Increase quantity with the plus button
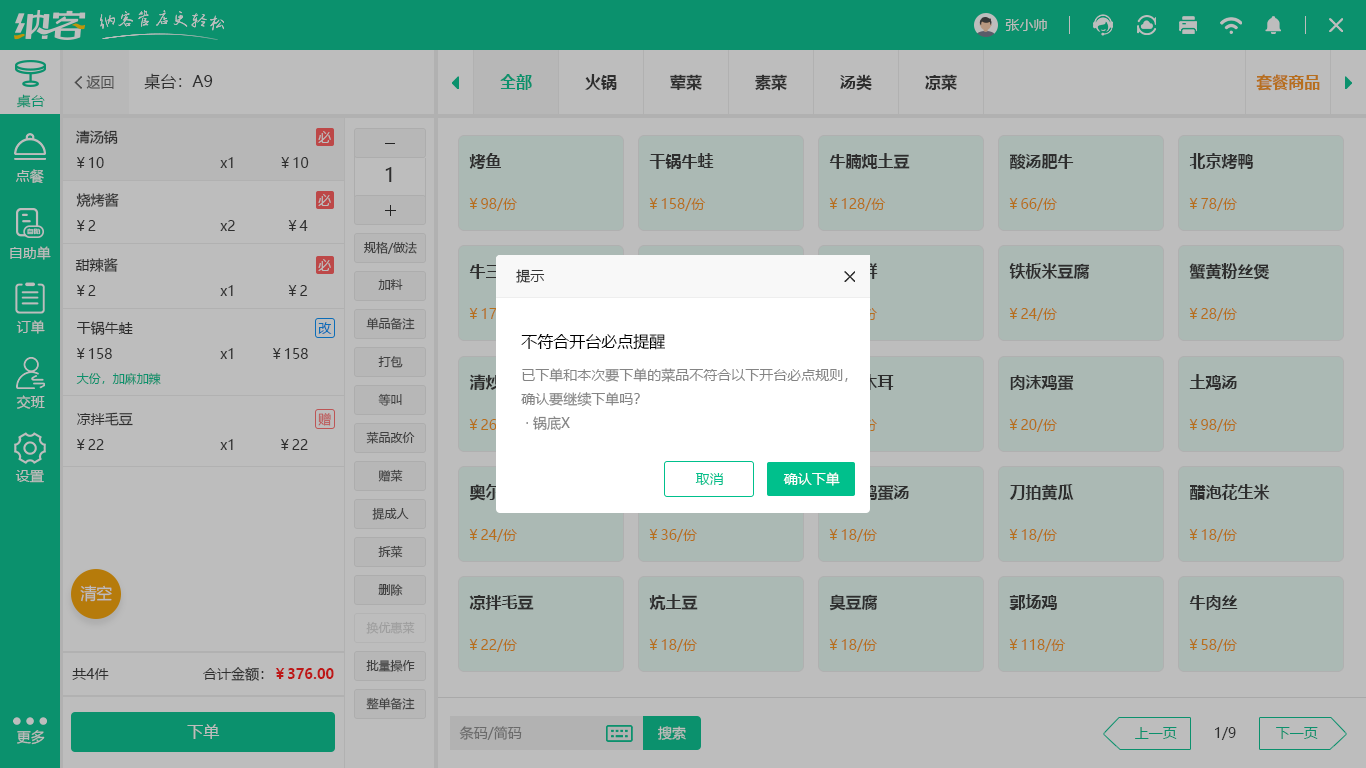The image size is (1366, 768). tap(390, 210)
